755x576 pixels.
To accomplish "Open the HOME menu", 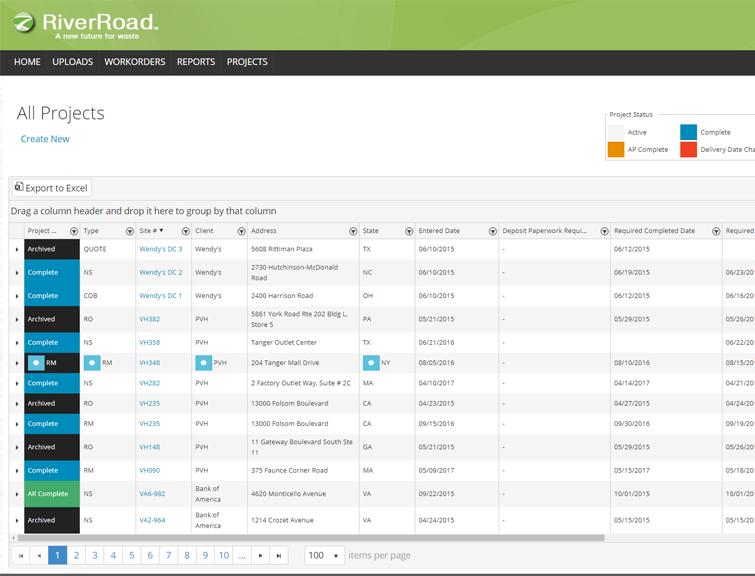I will [x=27, y=62].
